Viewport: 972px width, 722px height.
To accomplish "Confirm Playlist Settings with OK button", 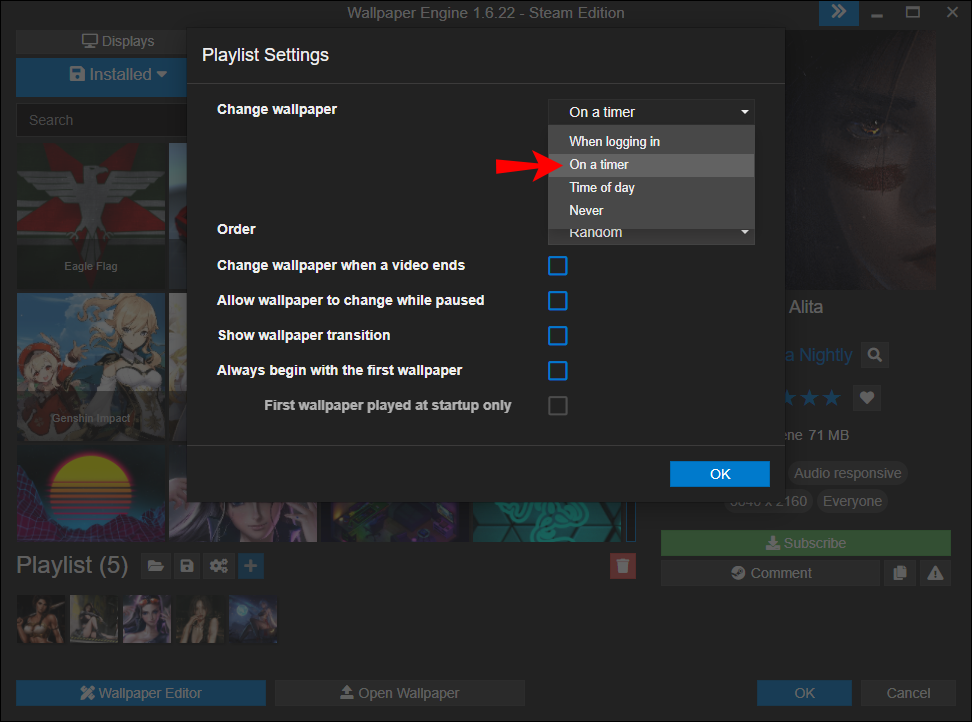I will 720,474.
